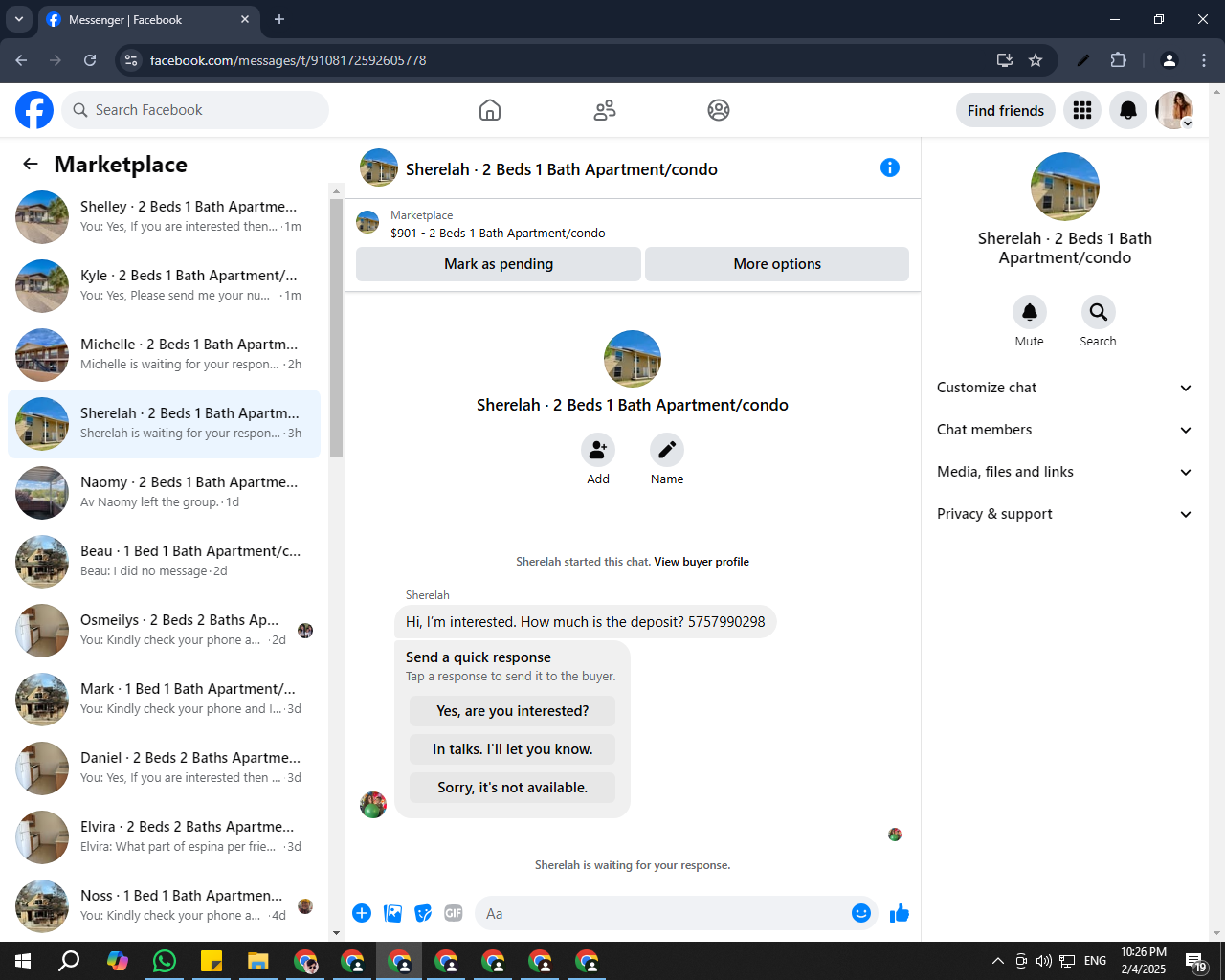1225x980 pixels.
Task: Open Shelley conversation in list
Action: pyautogui.click(x=164, y=217)
